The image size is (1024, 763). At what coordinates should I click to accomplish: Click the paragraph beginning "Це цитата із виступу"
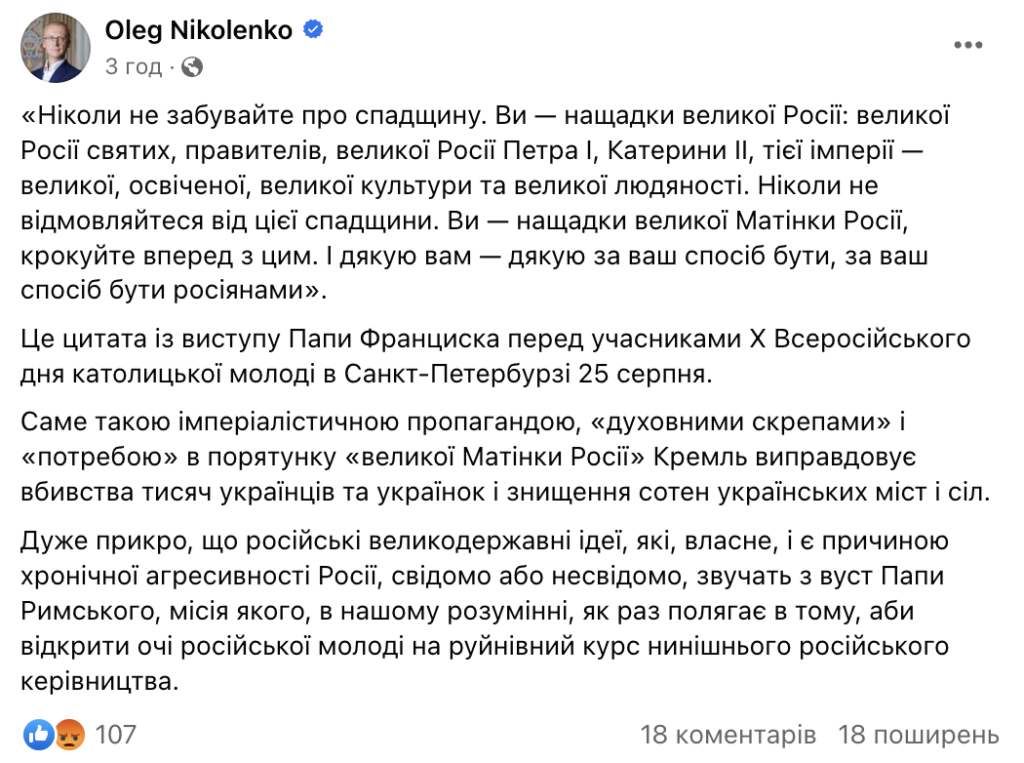(495, 357)
